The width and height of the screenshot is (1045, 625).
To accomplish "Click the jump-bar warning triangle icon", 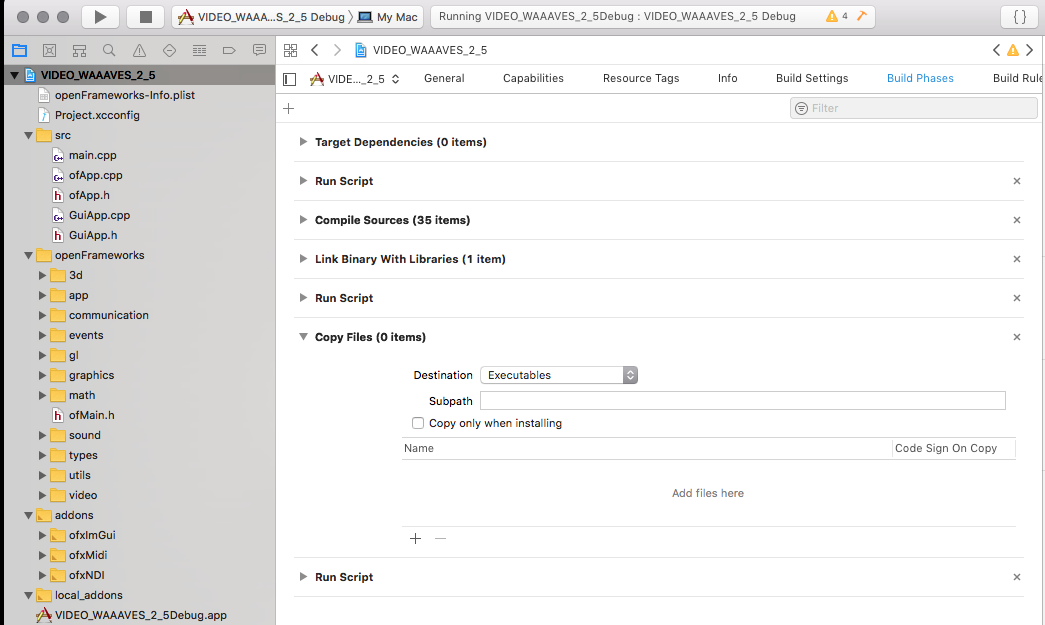I will point(1013,50).
